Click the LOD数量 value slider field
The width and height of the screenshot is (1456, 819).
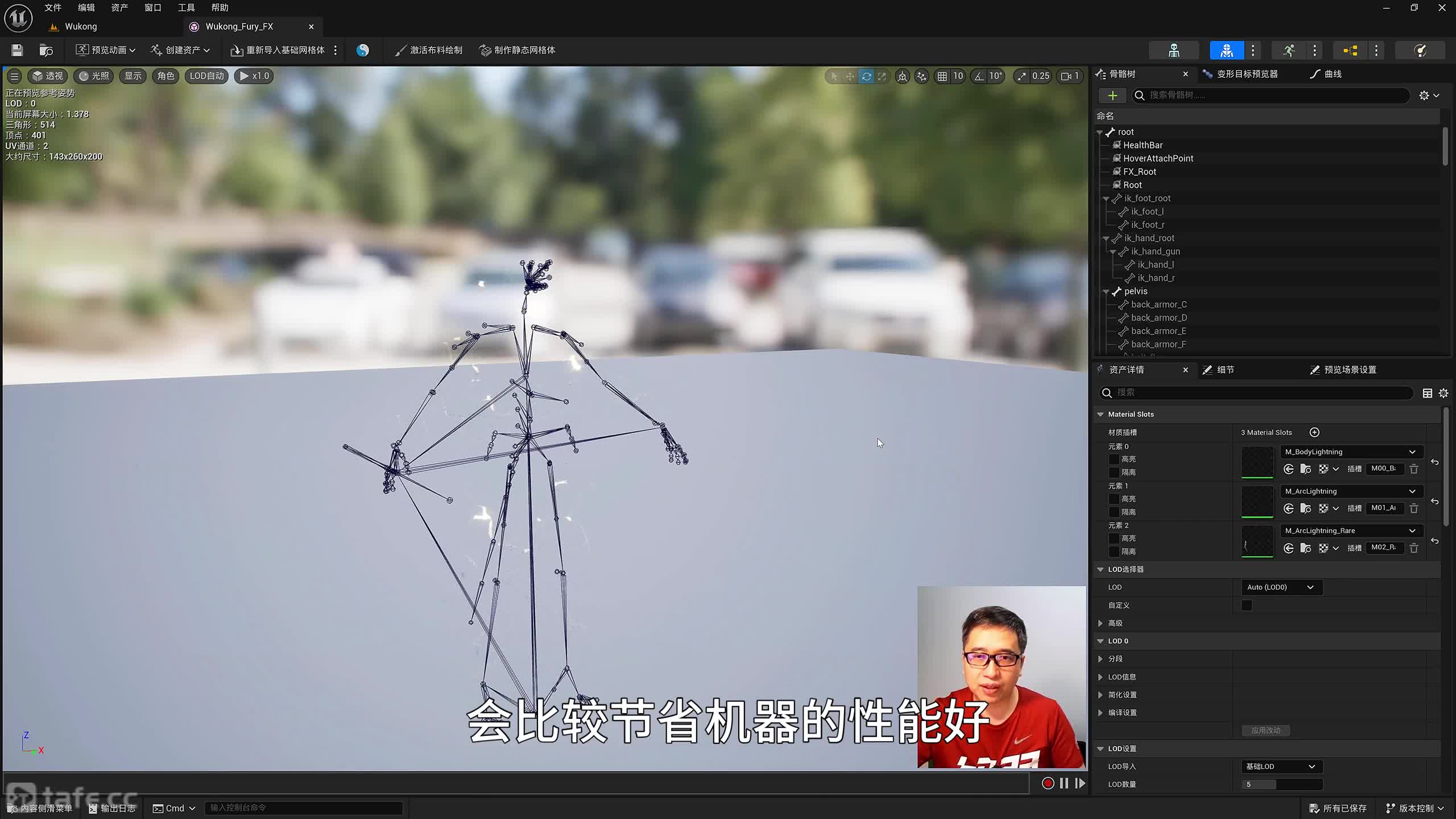[x=1281, y=784]
